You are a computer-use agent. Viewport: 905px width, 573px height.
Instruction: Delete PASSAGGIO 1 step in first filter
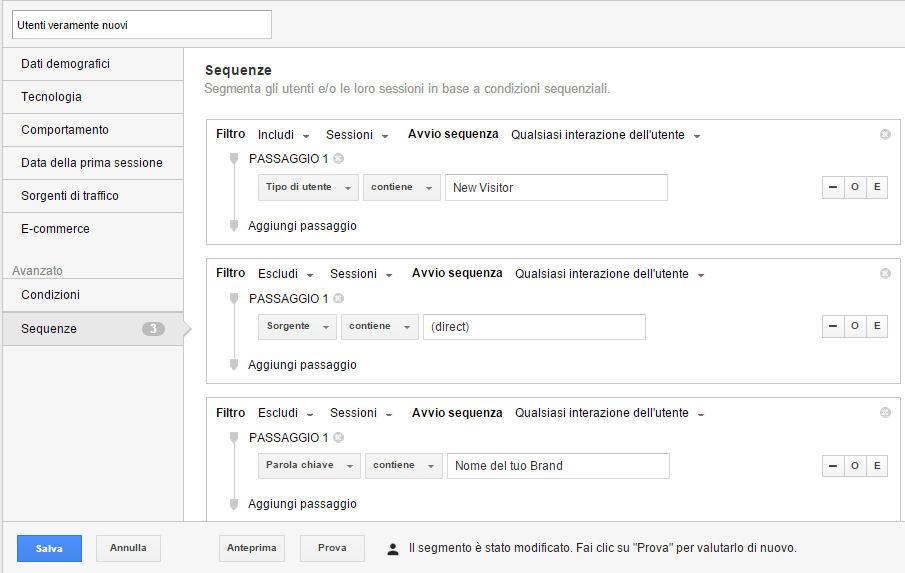(338, 159)
